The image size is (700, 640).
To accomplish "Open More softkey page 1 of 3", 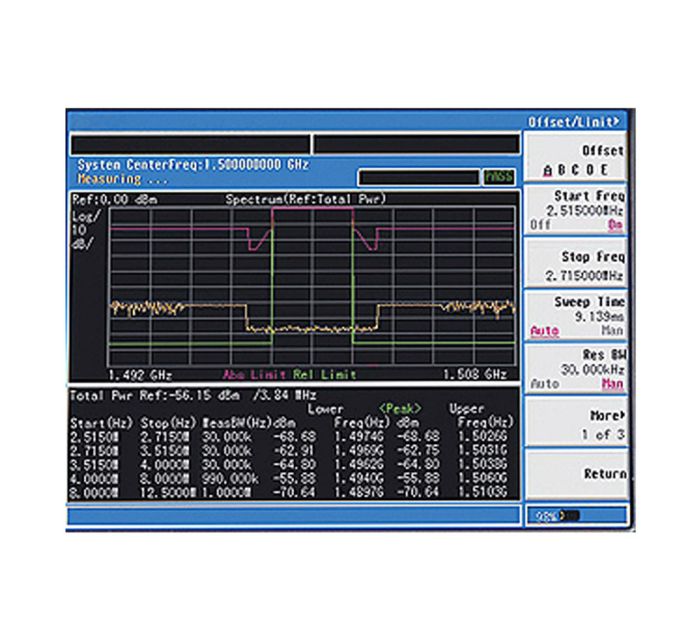I will pos(577,422).
